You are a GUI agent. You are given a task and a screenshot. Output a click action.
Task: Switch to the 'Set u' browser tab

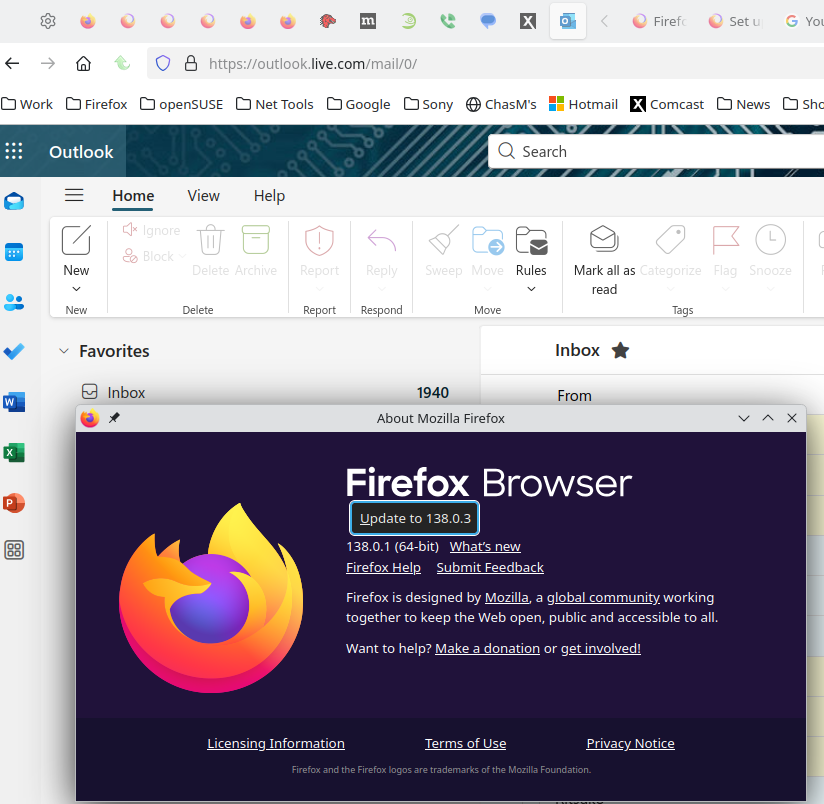(736, 21)
